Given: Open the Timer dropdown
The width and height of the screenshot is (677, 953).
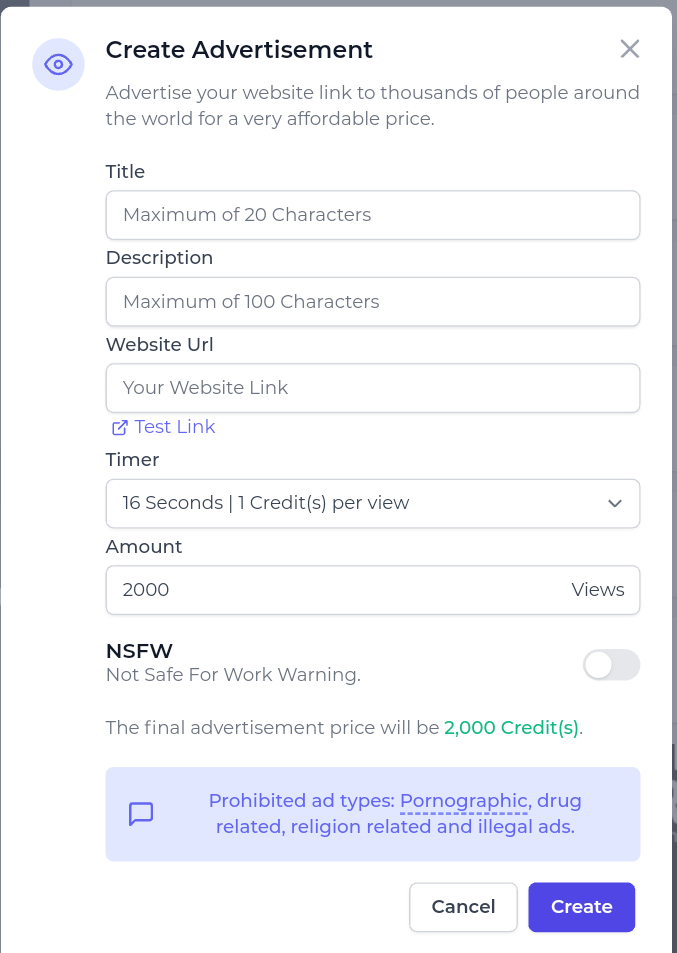Looking at the screenshot, I should 372,503.
